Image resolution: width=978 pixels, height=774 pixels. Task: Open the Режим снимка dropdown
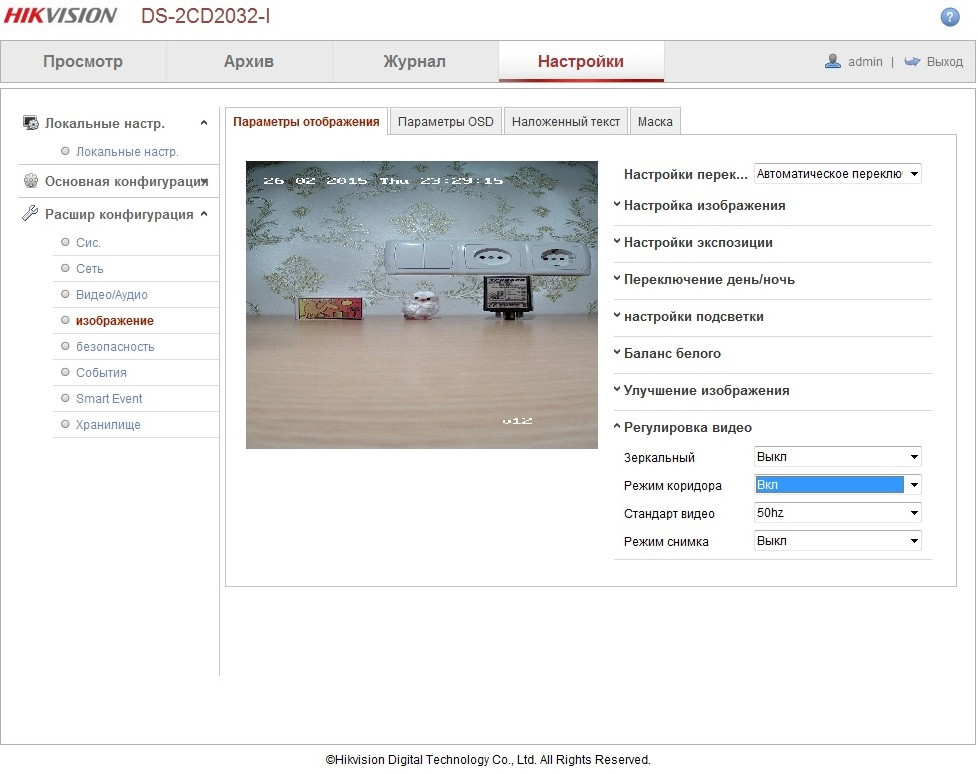[837, 541]
